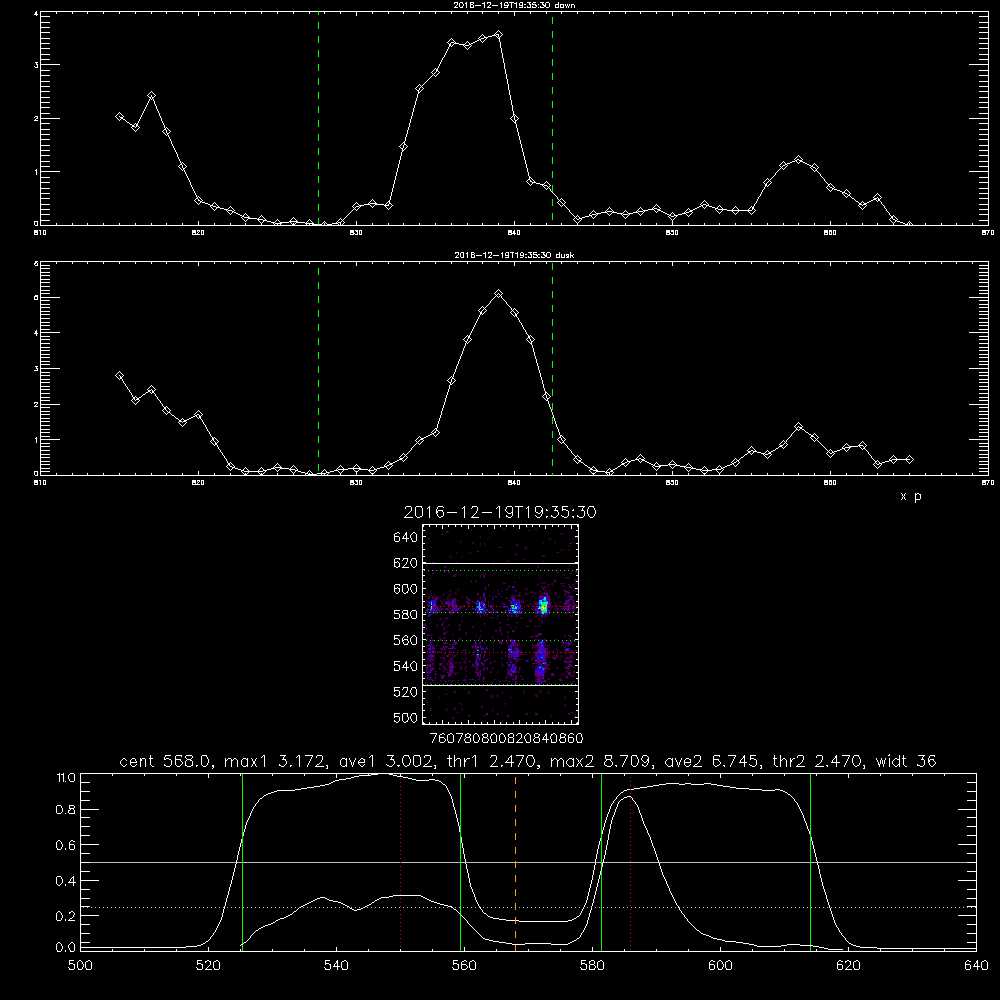Click the x-axis tick label string under spectral image
Viewport: 1000px width, 1000px height.
click(x=506, y=738)
